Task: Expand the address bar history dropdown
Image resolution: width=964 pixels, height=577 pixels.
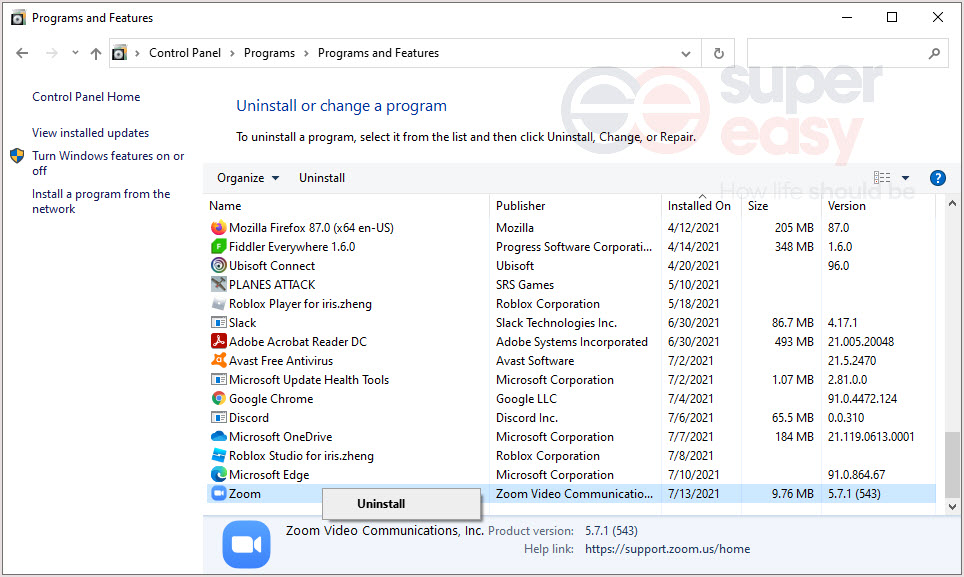Action: 685,53
